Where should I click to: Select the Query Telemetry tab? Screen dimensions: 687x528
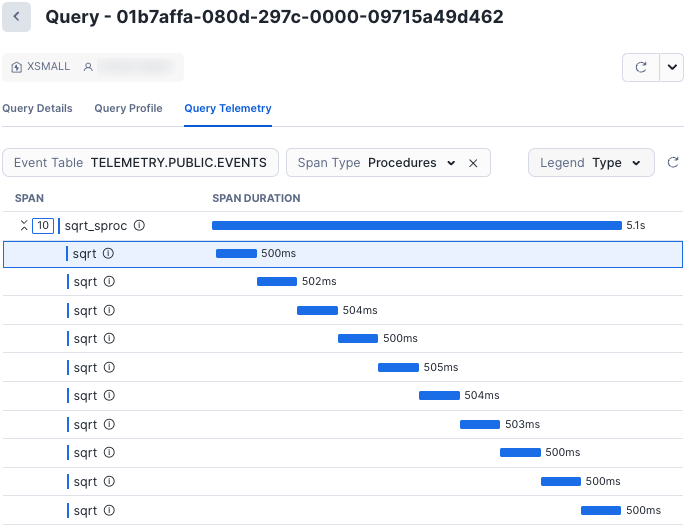coord(228,108)
